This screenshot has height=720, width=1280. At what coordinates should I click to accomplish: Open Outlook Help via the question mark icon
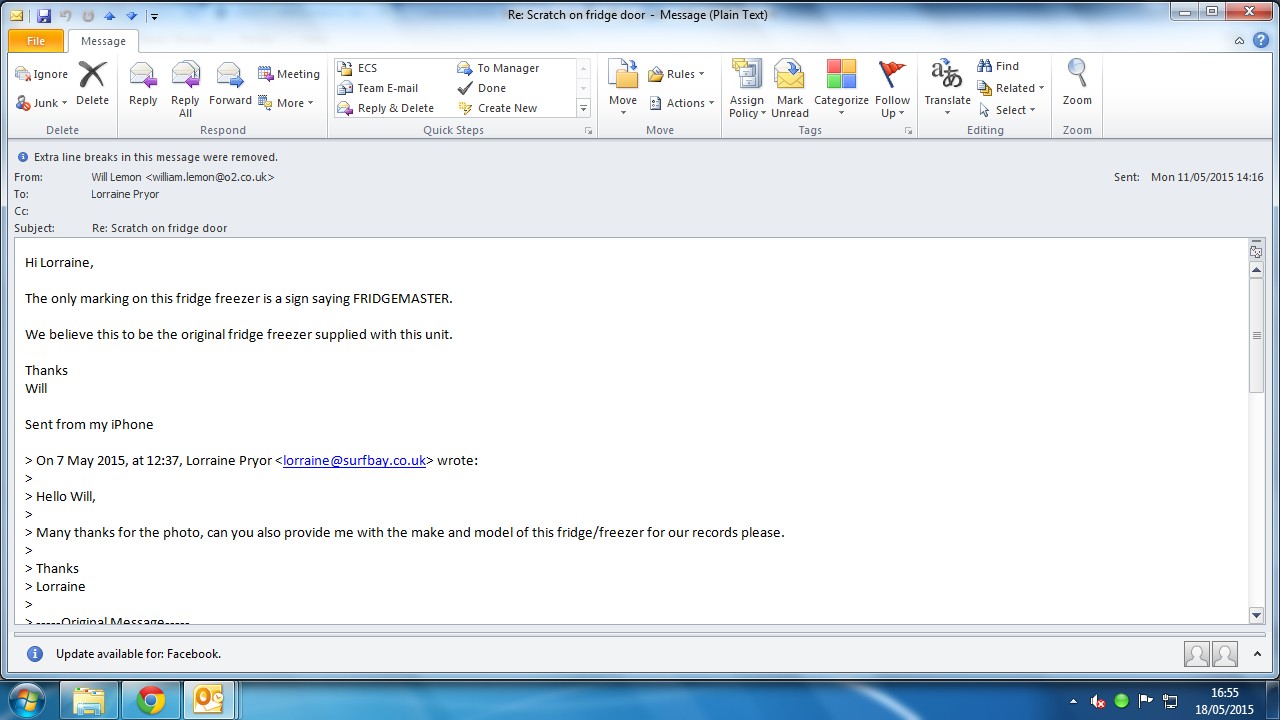(x=1260, y=41)
